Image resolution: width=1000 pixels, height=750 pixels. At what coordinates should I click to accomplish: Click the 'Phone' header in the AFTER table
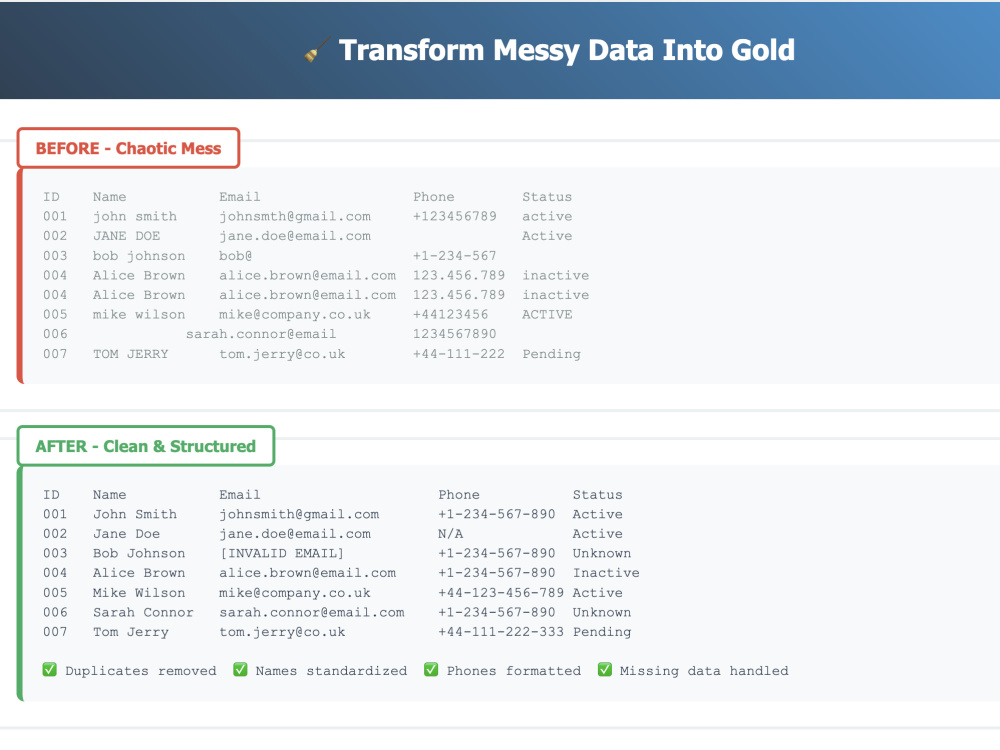click(x=459, y=495)
